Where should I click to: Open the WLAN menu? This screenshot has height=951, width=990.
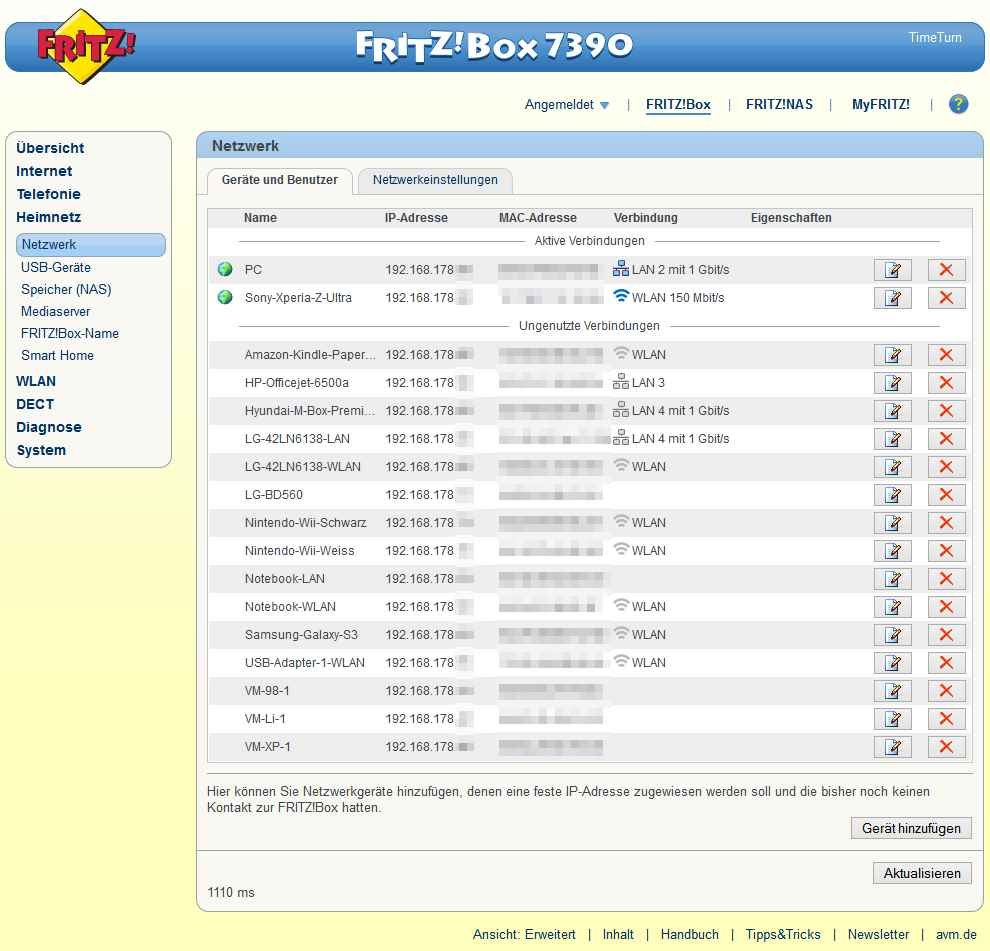point(36,381)
